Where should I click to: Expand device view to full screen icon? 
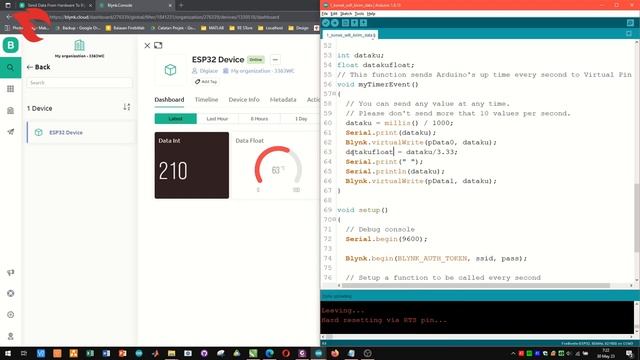point(158,45)
